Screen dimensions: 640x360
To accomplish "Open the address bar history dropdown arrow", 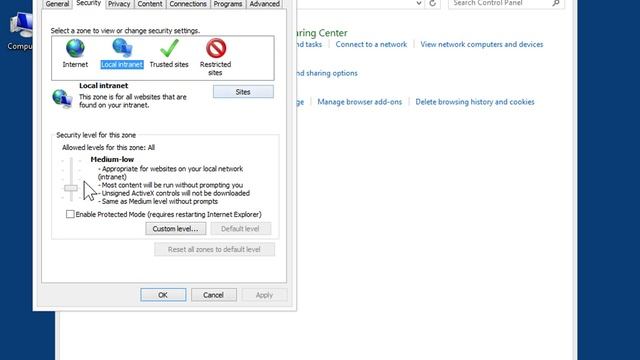I will click(419, 4).
